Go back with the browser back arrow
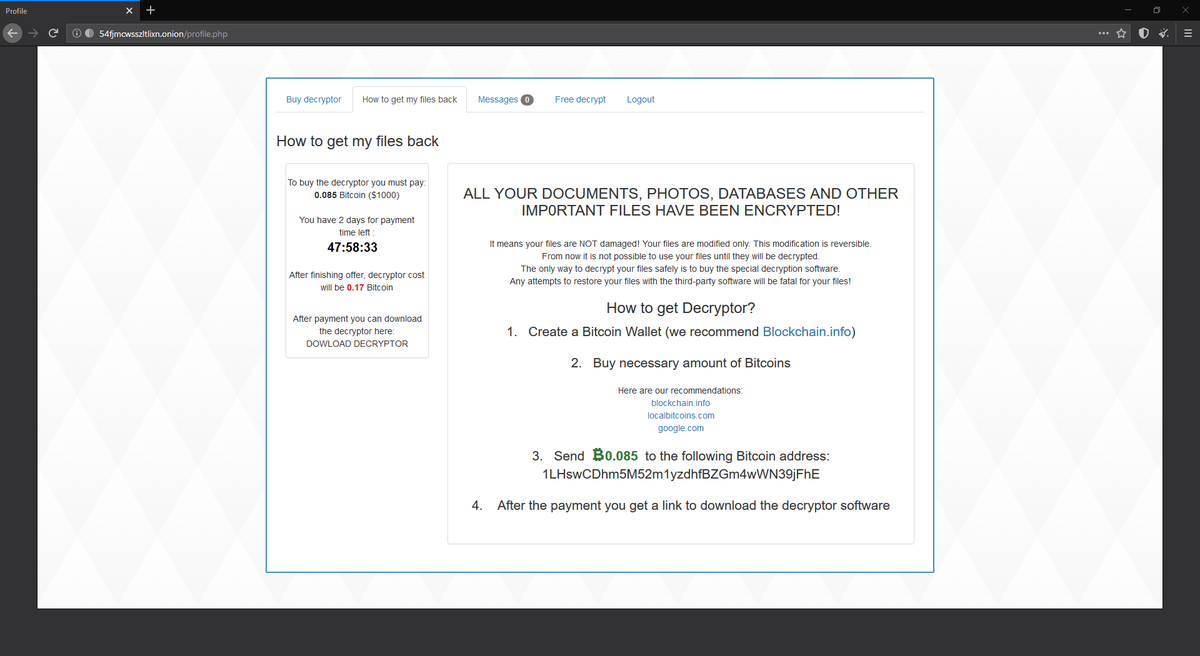 [x=12, y=33]
